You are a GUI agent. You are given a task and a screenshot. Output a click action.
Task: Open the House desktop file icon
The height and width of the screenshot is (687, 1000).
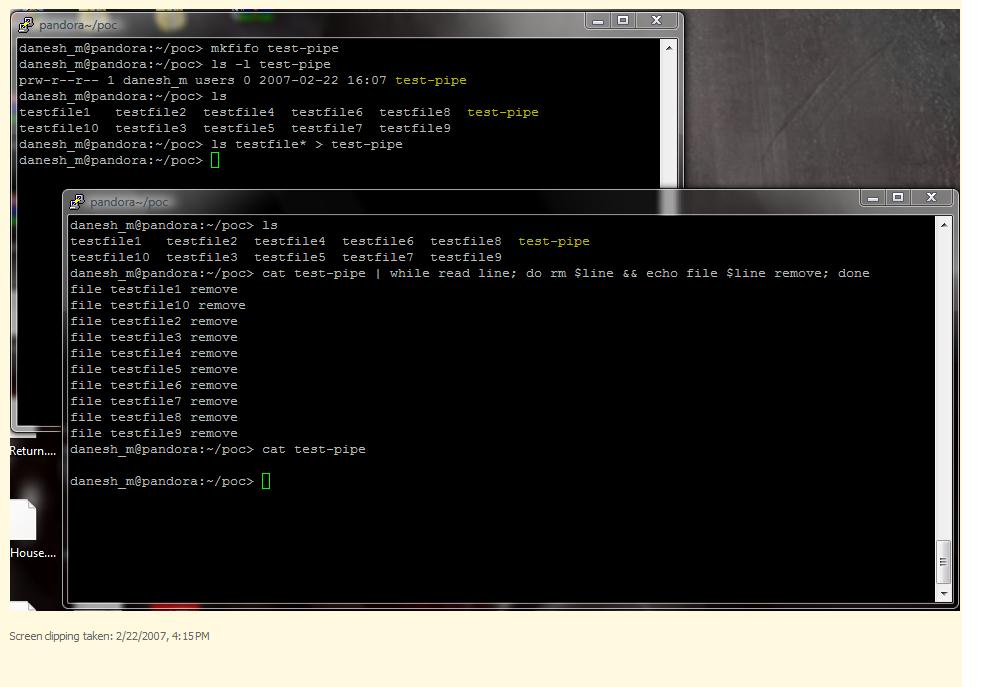click(x=24, y=521)
